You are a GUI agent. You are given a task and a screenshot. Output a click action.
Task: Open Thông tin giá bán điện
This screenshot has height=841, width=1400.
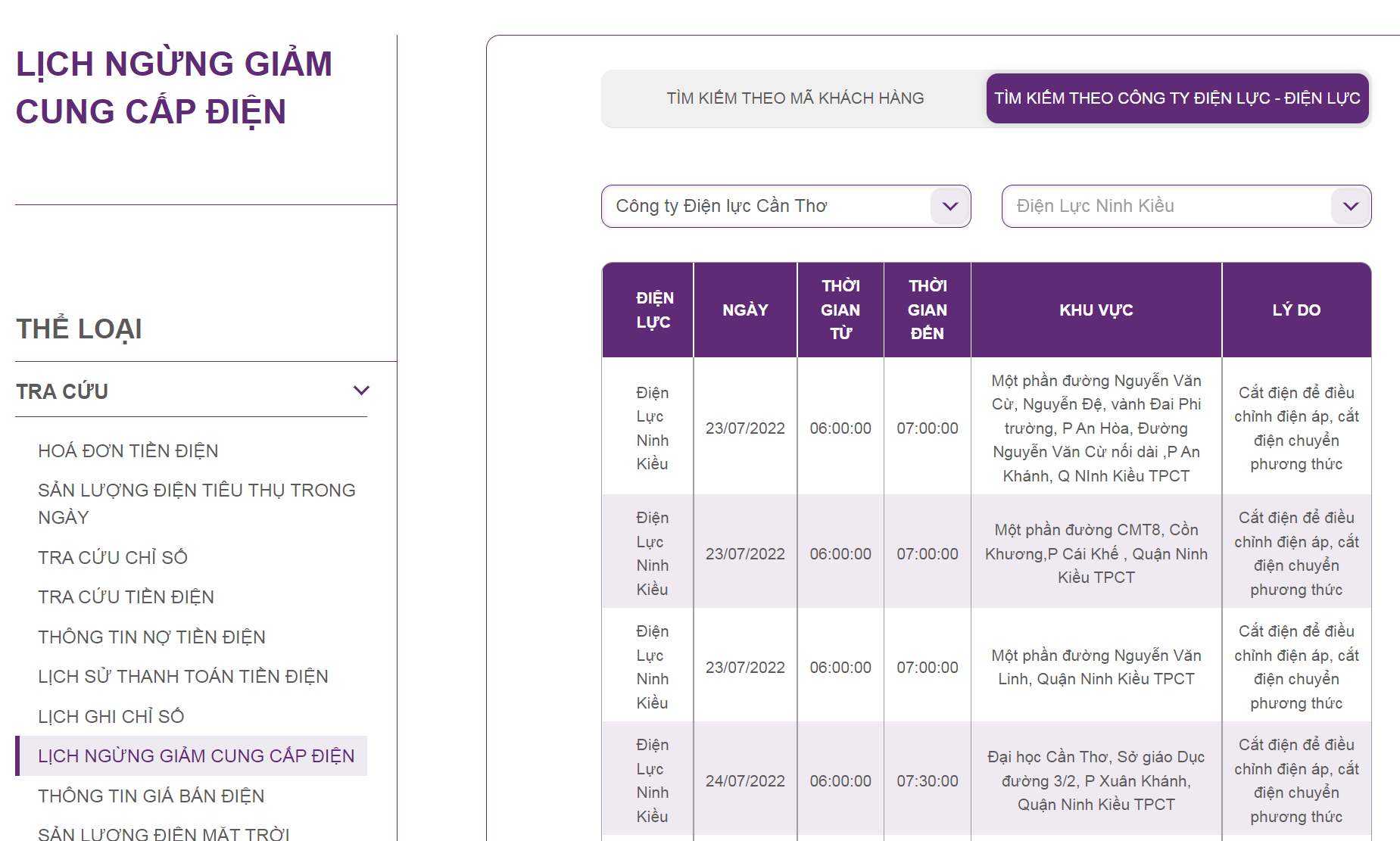(x=151, y=796)
